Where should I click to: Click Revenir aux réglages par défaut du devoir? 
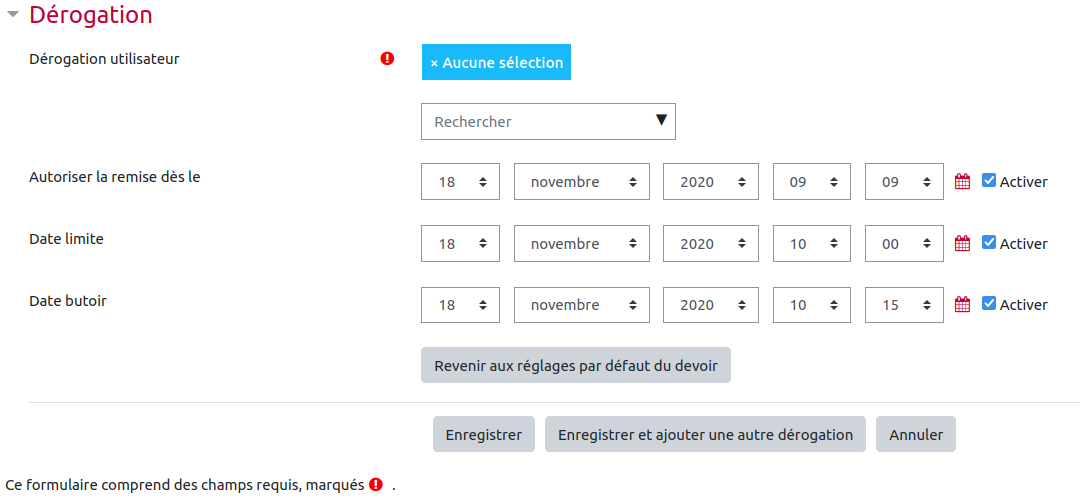pyautogui.click(x=576, y=365)
